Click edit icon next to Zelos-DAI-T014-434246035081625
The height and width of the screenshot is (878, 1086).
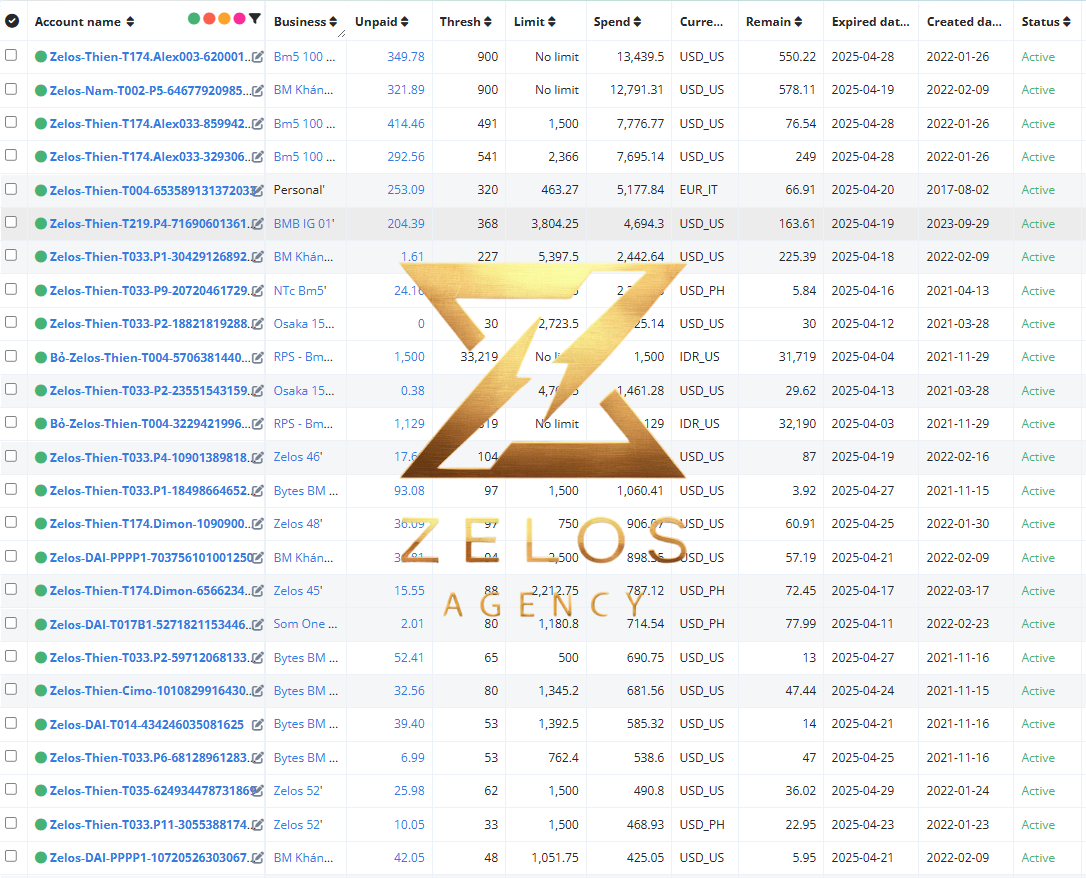click(x=258, y=724)
